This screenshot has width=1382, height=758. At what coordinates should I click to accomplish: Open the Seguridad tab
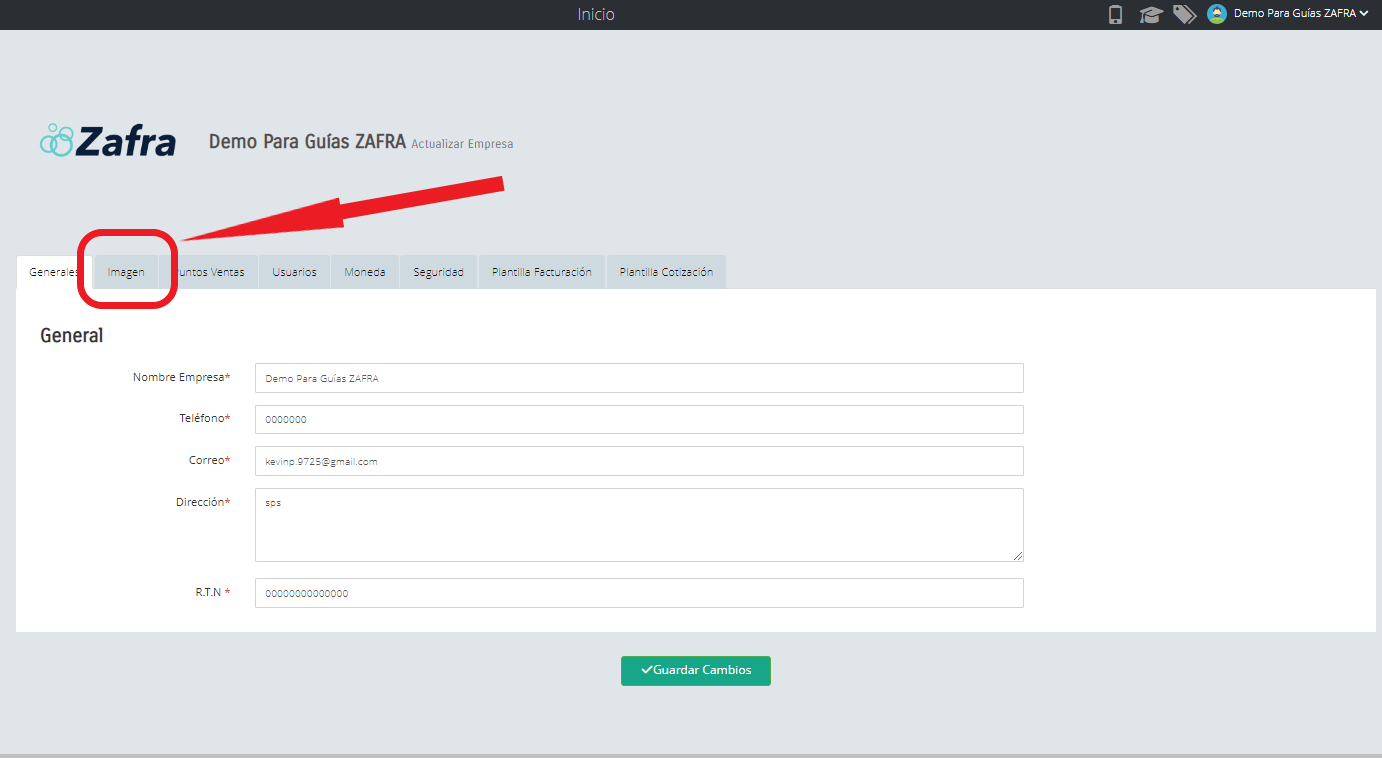[438, 272]
